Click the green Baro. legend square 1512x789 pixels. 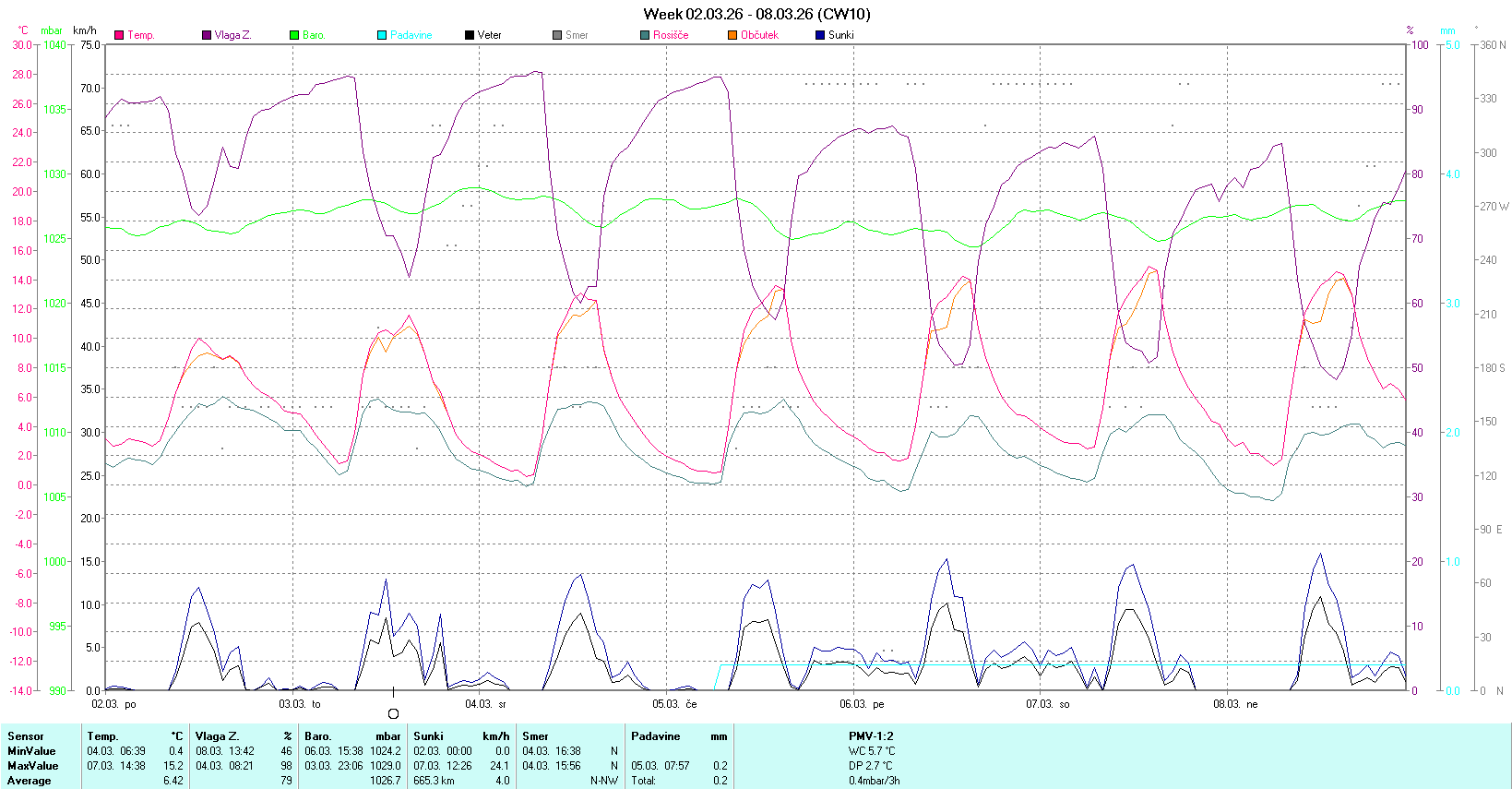pyautogui.click(x=294, y=35)
